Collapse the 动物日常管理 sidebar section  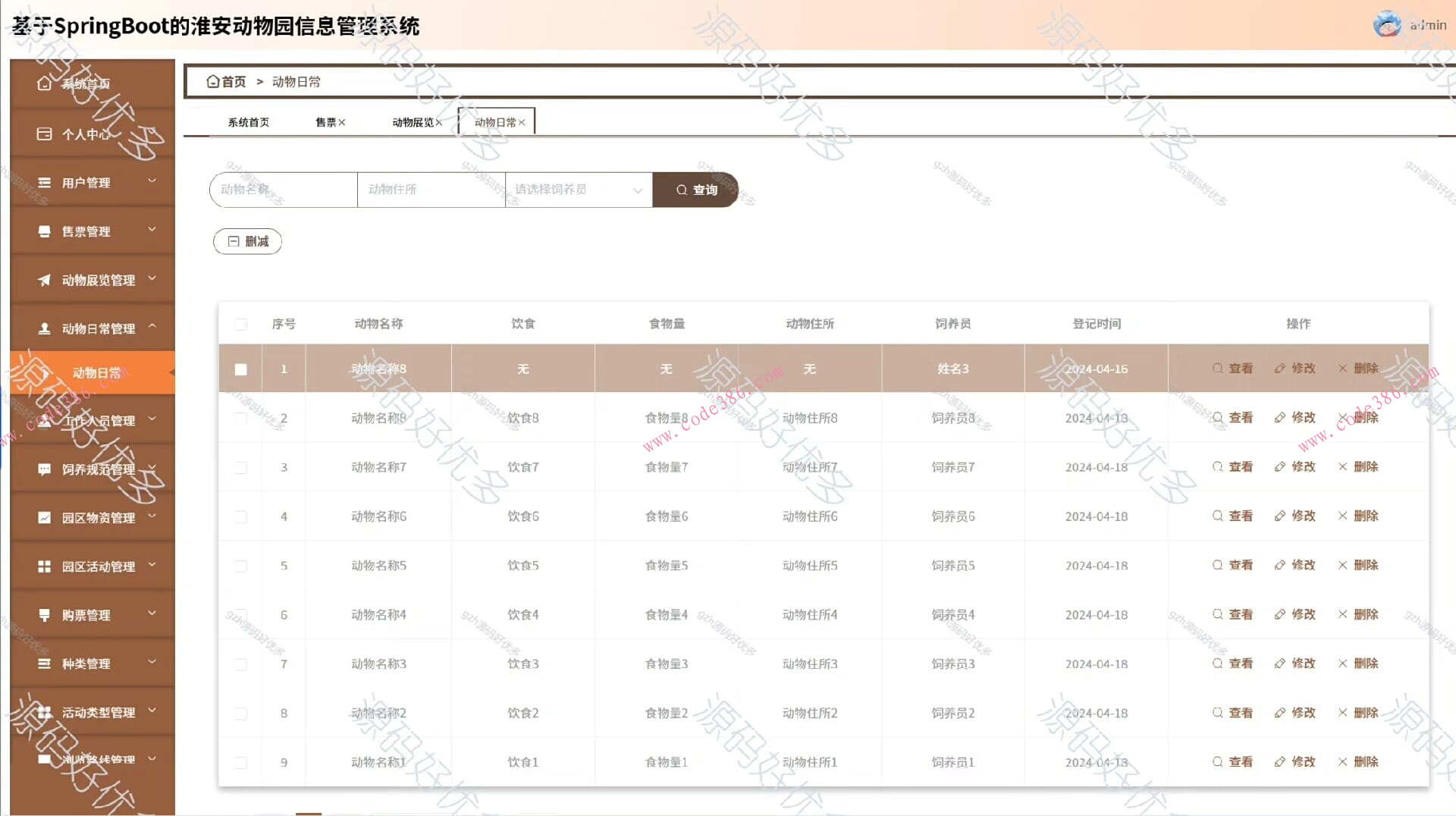[x=152, y=328]
